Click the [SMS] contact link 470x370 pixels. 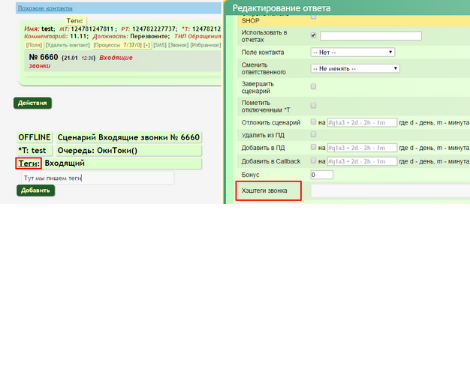pyautogui.click(x=160, y=45)
